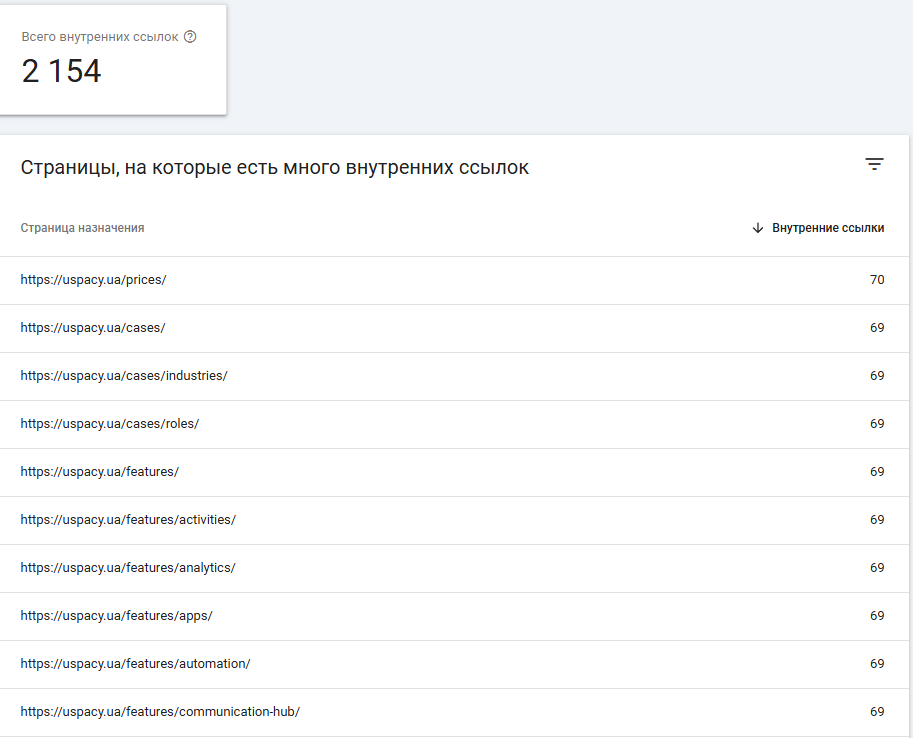This screenshot has width=913, height=738.
Task: Open the uspacy.ua/prices/ row
Action: pos(454,280)
